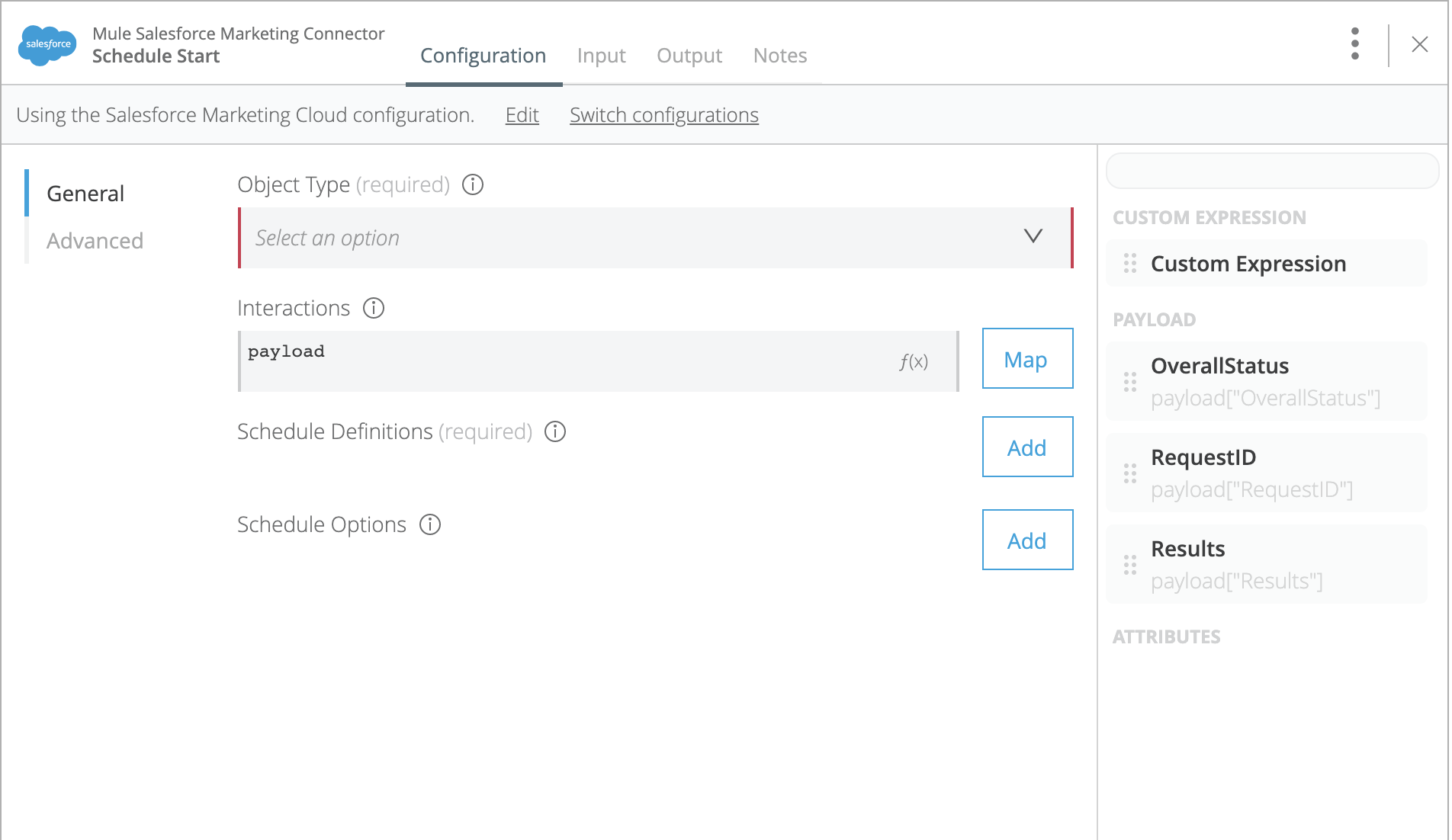Click the Switch configurations link
Viewport: 1452px width, 840px height.
(663, 115)
